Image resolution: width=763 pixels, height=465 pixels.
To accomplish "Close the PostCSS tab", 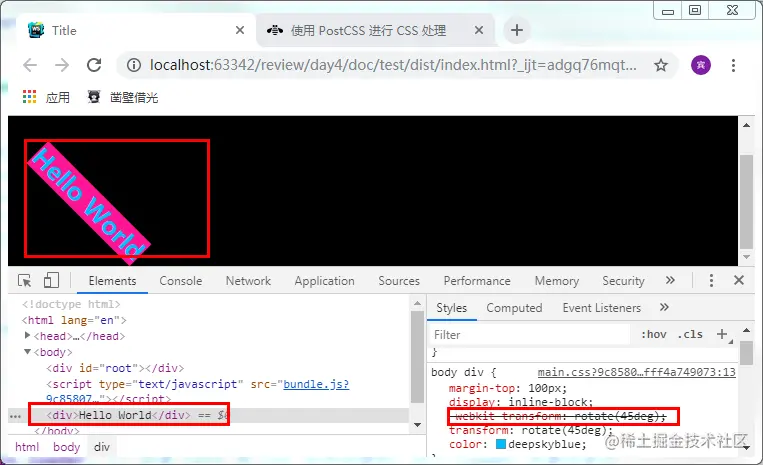I will (x=479, y=30).
